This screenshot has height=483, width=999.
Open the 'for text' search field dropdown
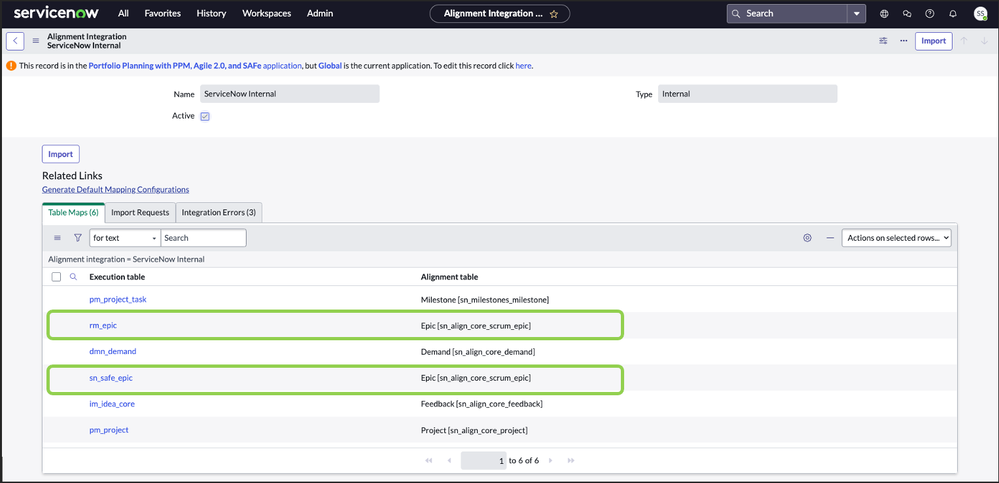coord(125,238)
